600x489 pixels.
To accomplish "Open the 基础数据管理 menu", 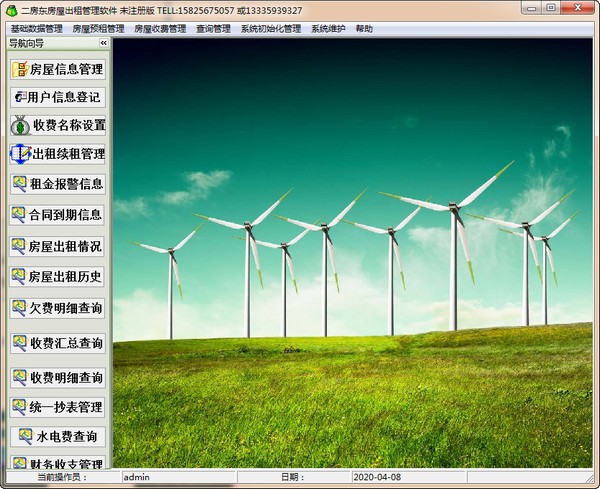I will pyautogui.click(x=36, y=29).
